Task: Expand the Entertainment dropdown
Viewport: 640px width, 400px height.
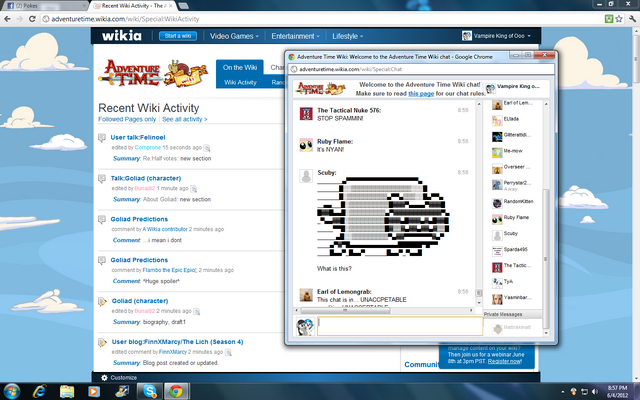Action: pos(295,36)
